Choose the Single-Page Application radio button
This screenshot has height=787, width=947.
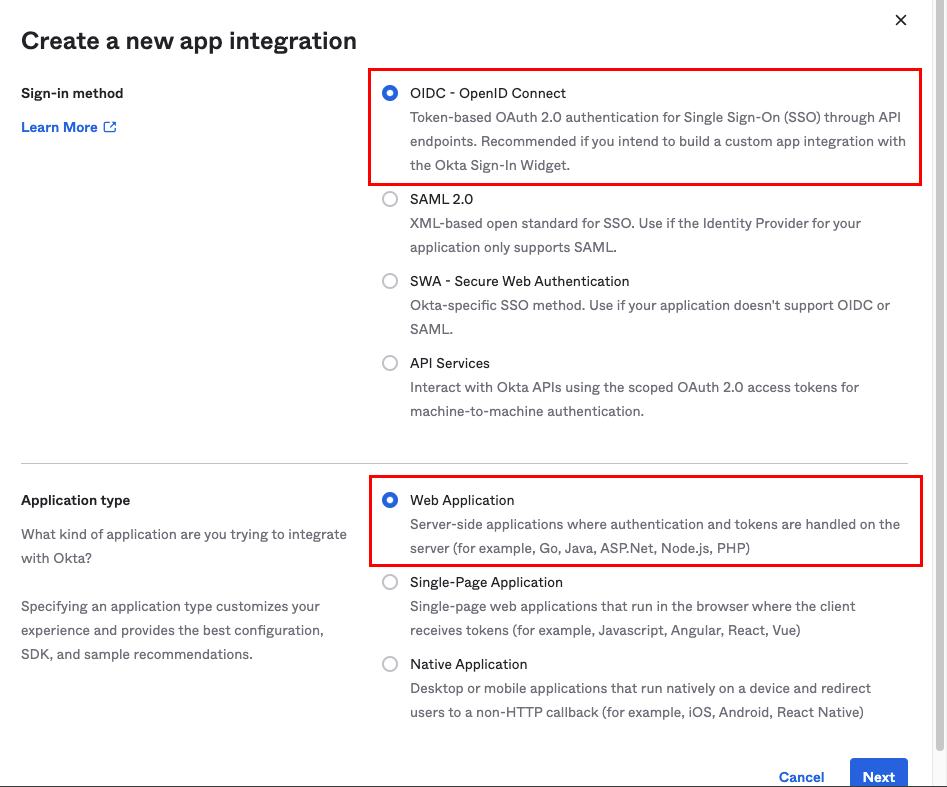pyautogui.click(x=390, y=582)
